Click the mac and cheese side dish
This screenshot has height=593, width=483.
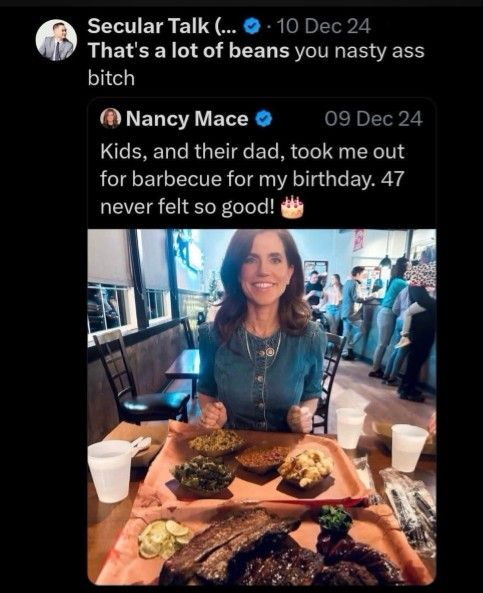coord(306,469)
